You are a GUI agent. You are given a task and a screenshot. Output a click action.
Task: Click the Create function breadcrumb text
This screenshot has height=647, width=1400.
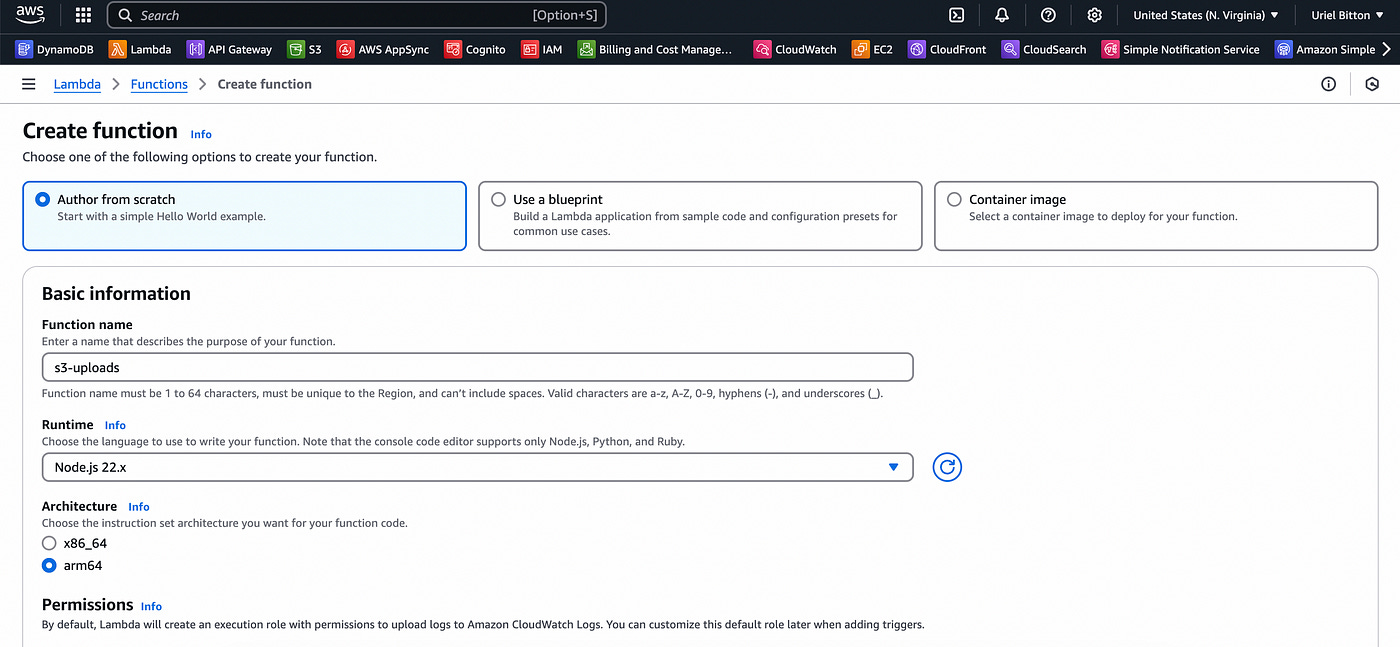[264, 84]
